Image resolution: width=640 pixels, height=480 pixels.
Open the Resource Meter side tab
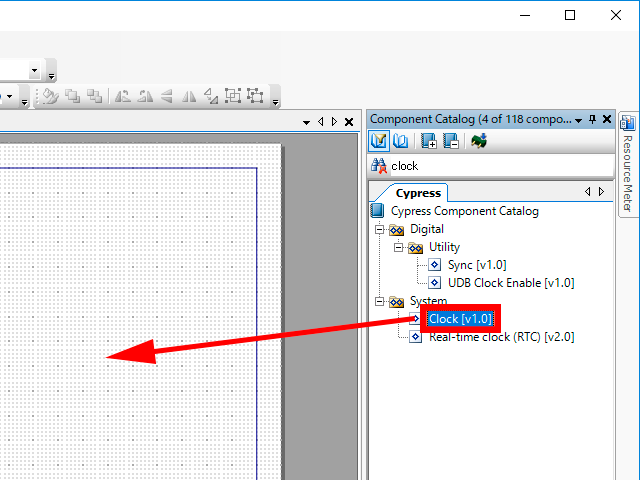(628, 164)
